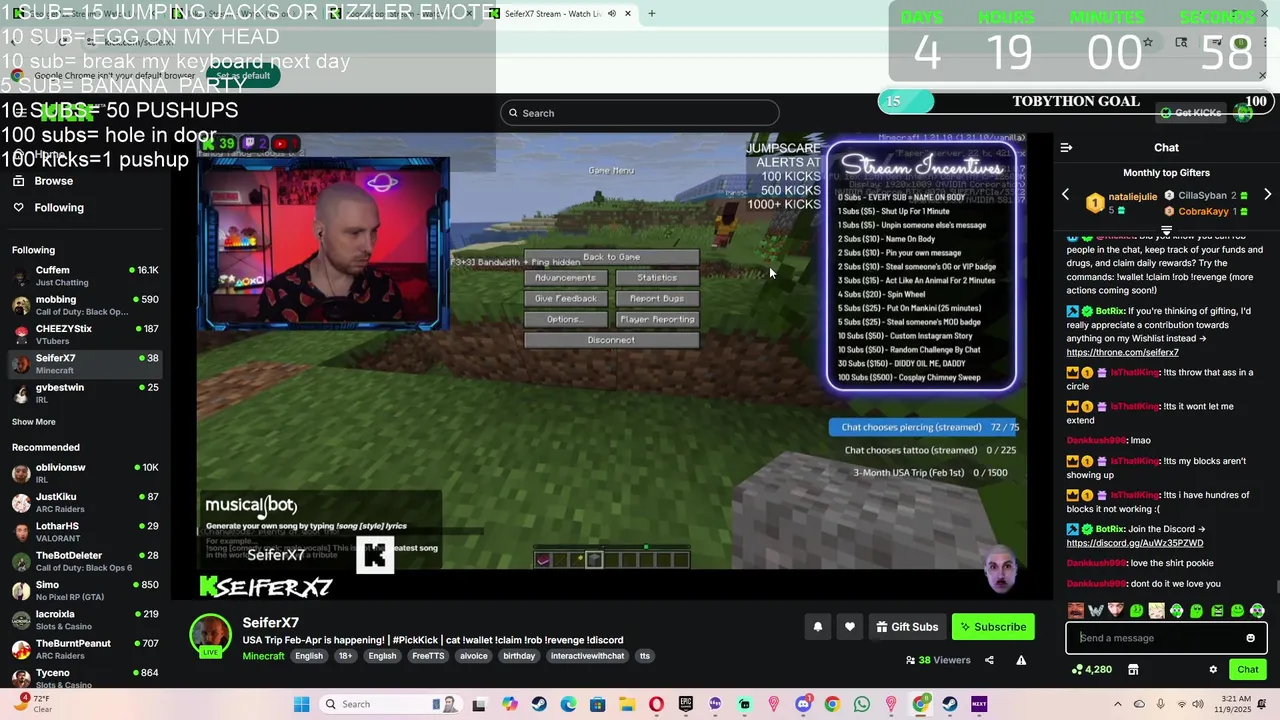Open the throne.com/seiferx7 wishlist link

tap(1122, 352)
